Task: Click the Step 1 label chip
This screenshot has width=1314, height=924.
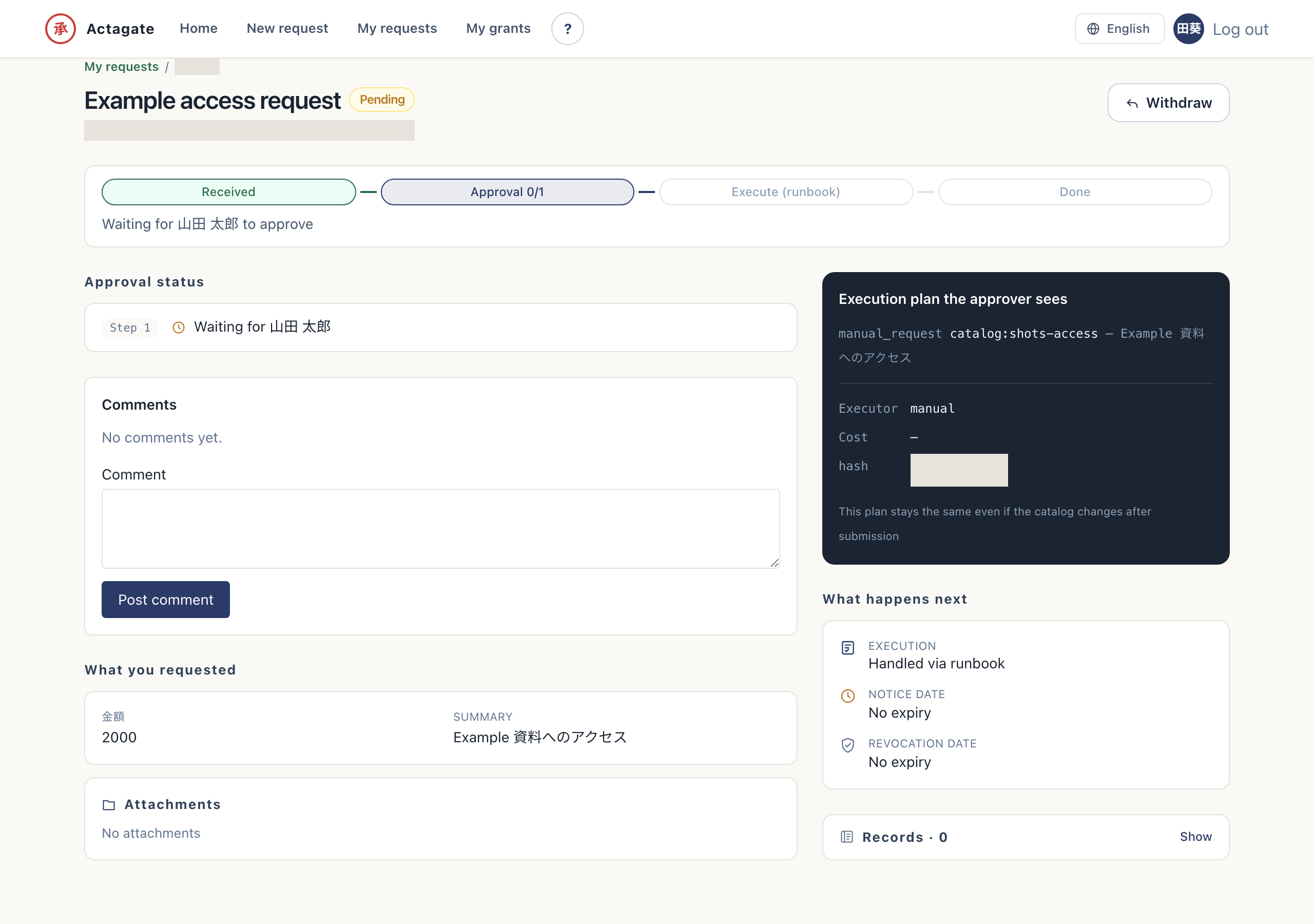Action: coord(130,328)
